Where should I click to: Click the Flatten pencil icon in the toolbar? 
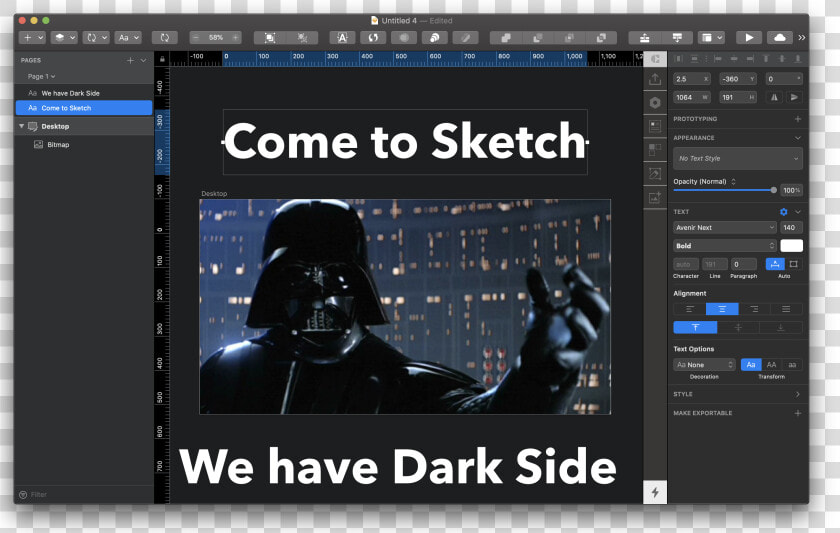tap(466, 37)
